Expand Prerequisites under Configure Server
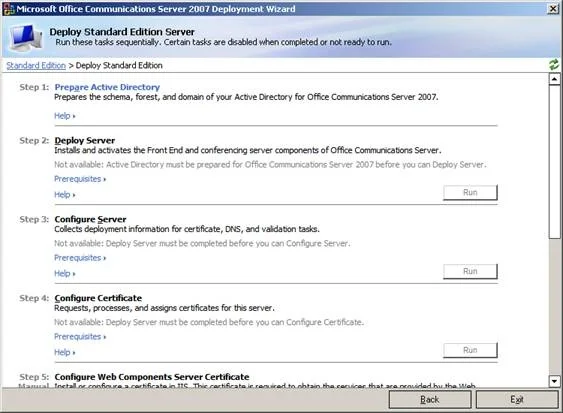 pyautogui.click(x=80, y=258)
